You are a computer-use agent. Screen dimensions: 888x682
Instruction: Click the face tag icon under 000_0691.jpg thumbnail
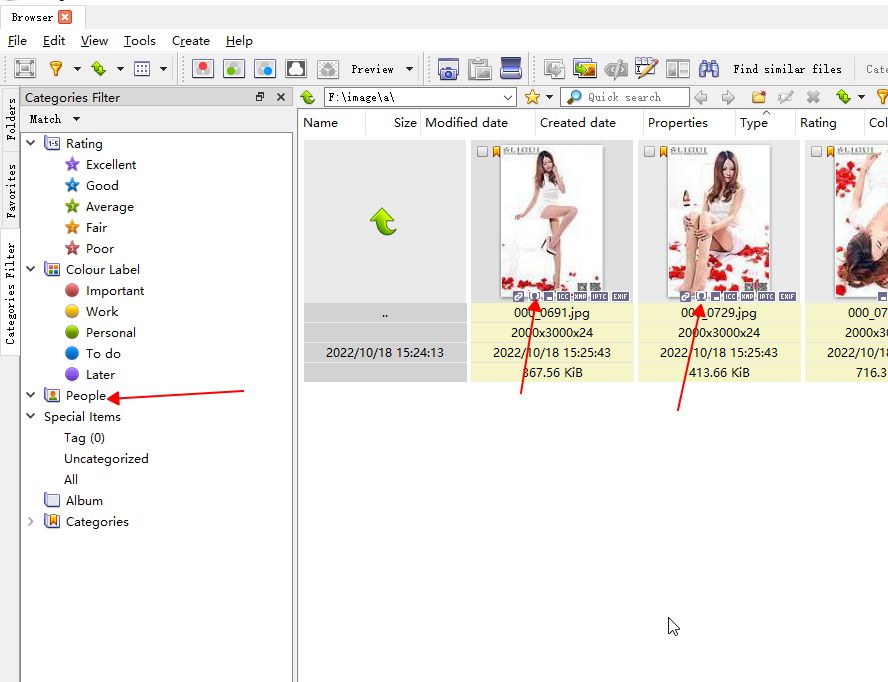[534, 296]
